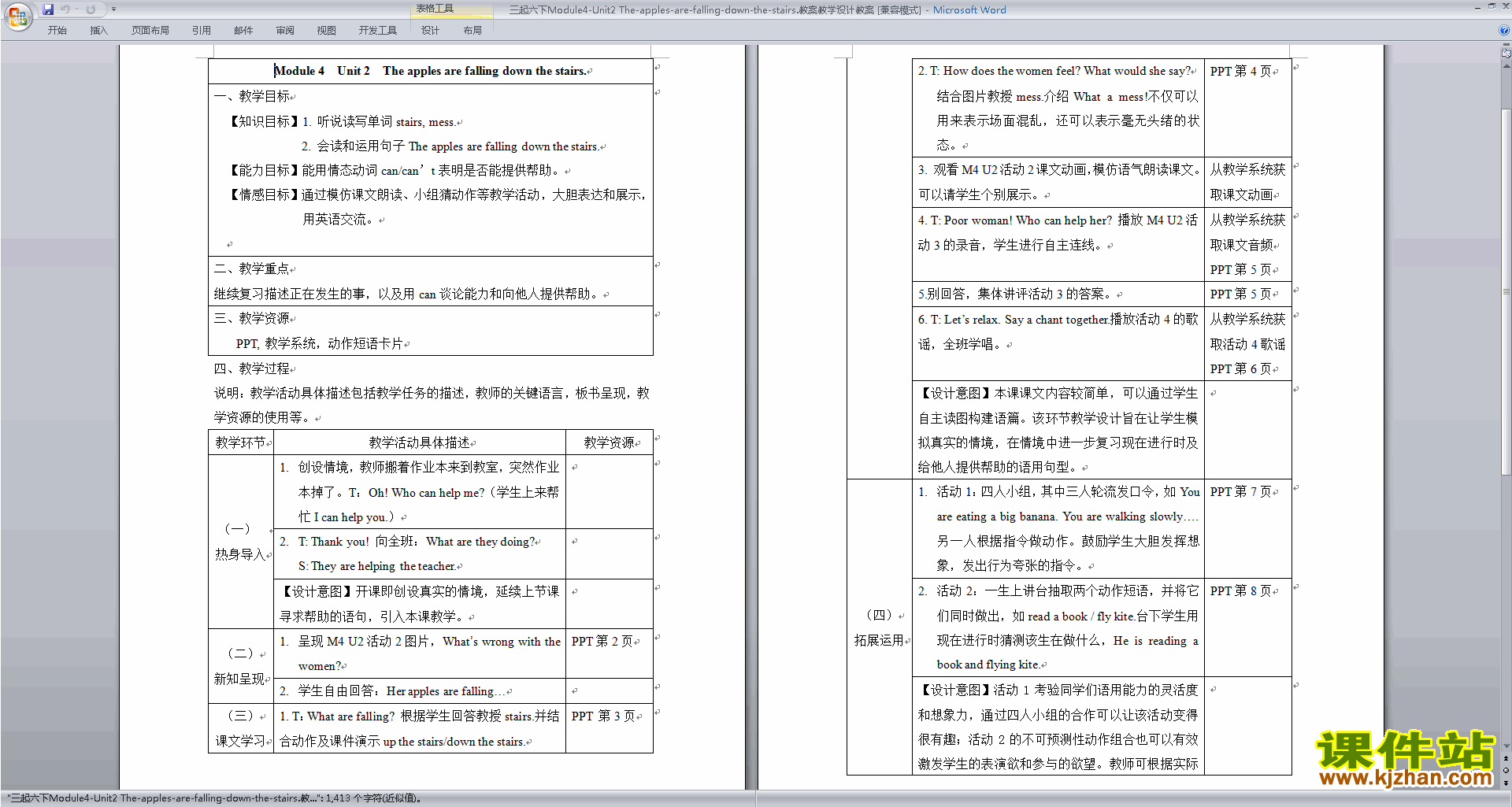The width and height of the screenshot is (1512, 807).
Task: Click the '5.别回答' answer row
Action: coord(1058,294)
